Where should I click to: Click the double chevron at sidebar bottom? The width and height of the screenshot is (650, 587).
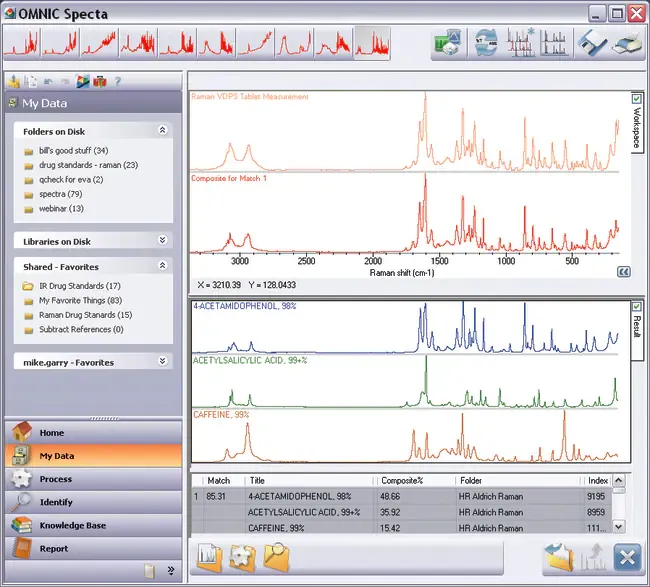pyautogui.click(x=171, y=571)
